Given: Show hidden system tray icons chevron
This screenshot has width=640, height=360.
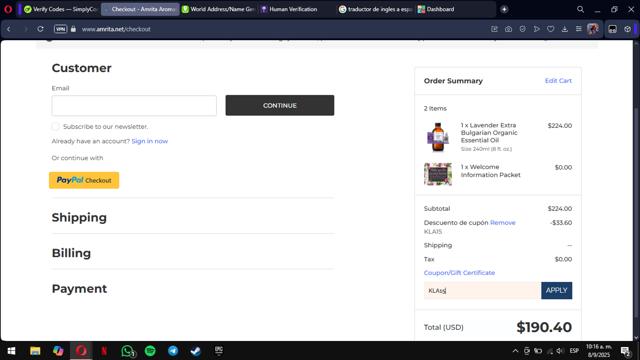Looking at the screenshot, I should tap(515, 351).
